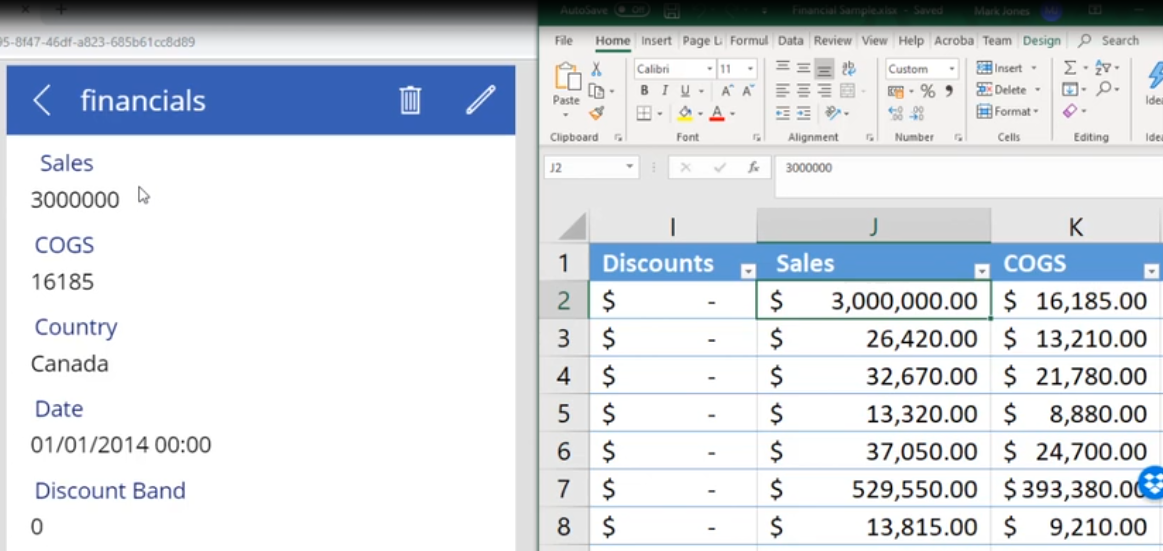Viewport: 1163px width, 551px height.
Task: Click the Insert Function fx button
Action: coord(754,168)
